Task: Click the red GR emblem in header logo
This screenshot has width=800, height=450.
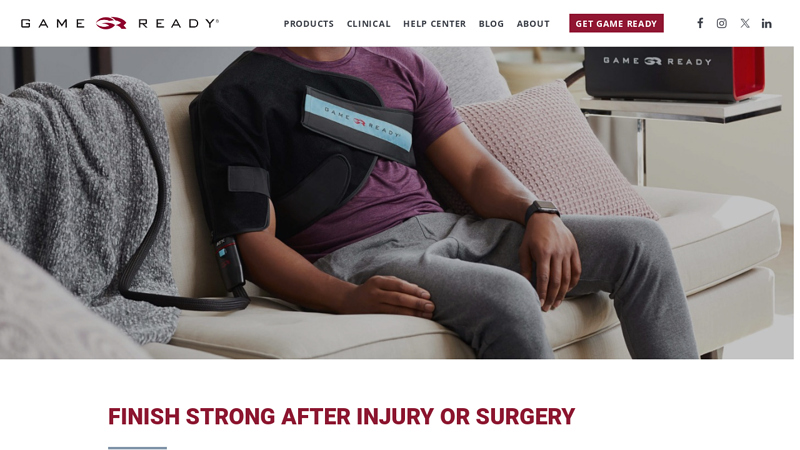Action: pos(111,23)
